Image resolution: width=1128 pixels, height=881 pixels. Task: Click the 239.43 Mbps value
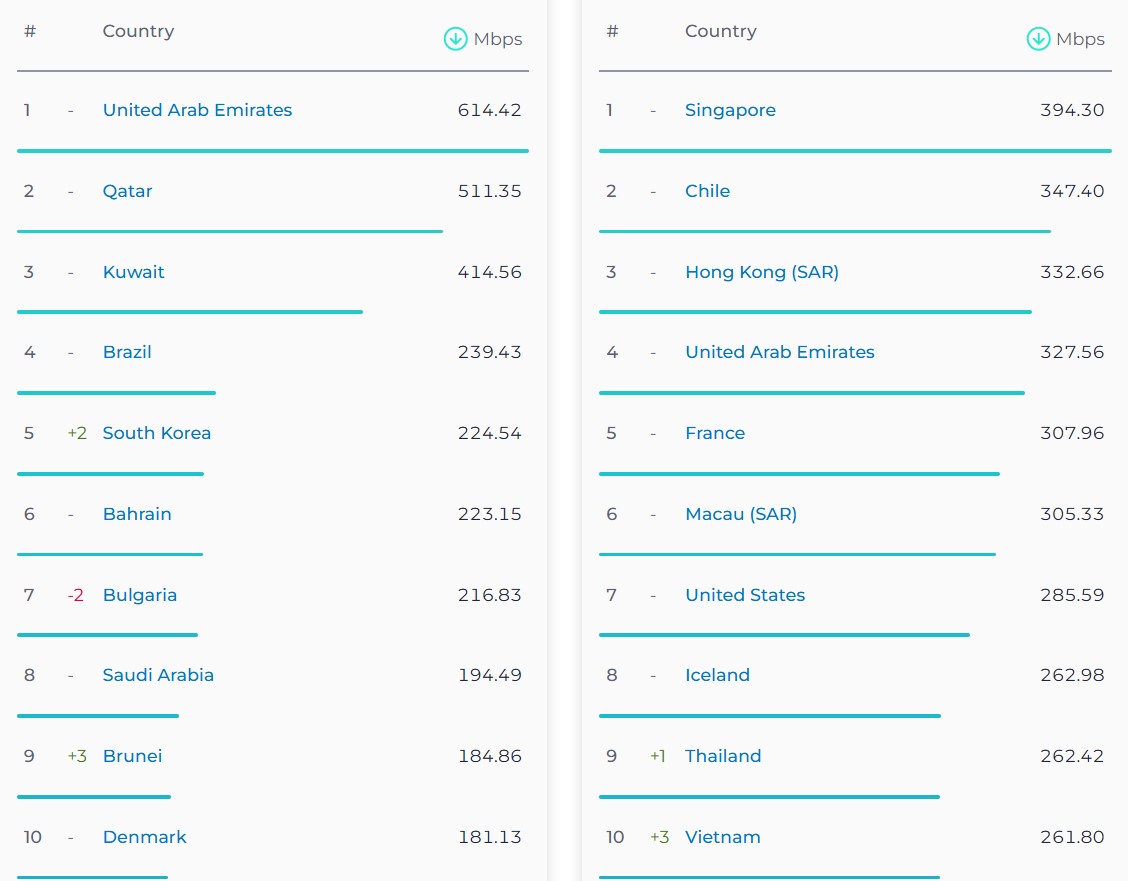489,352
